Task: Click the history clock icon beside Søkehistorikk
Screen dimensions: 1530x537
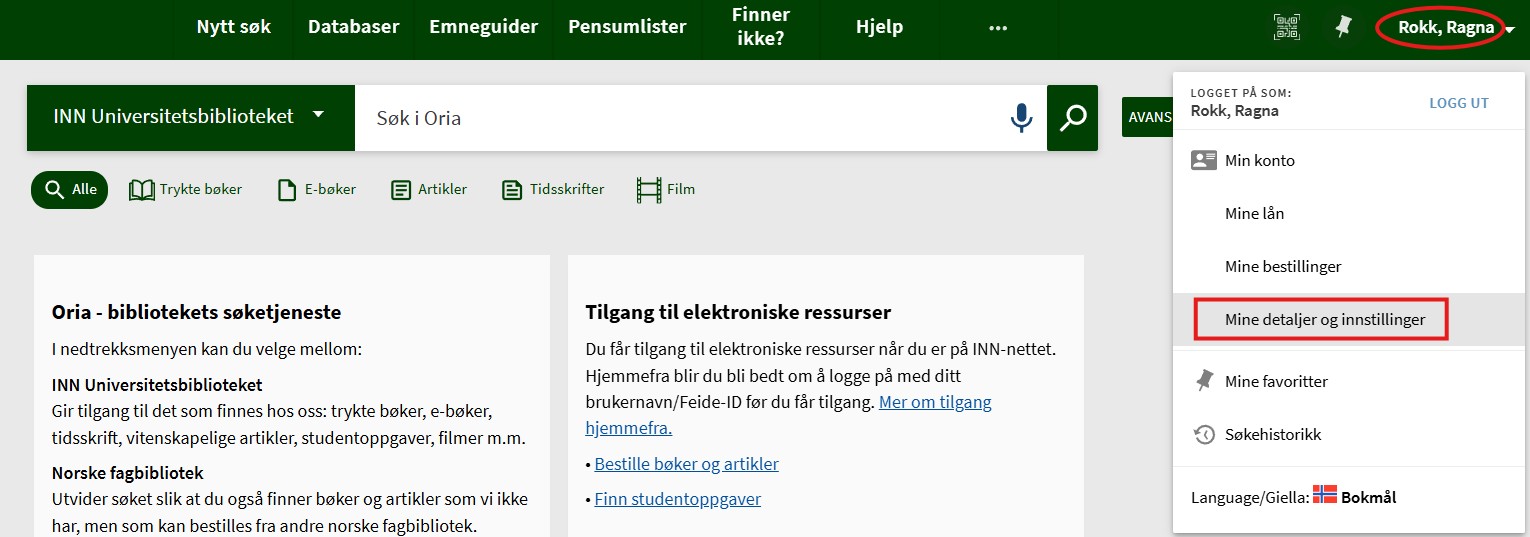Action: pyautogui.click(x=1204, y=435)
